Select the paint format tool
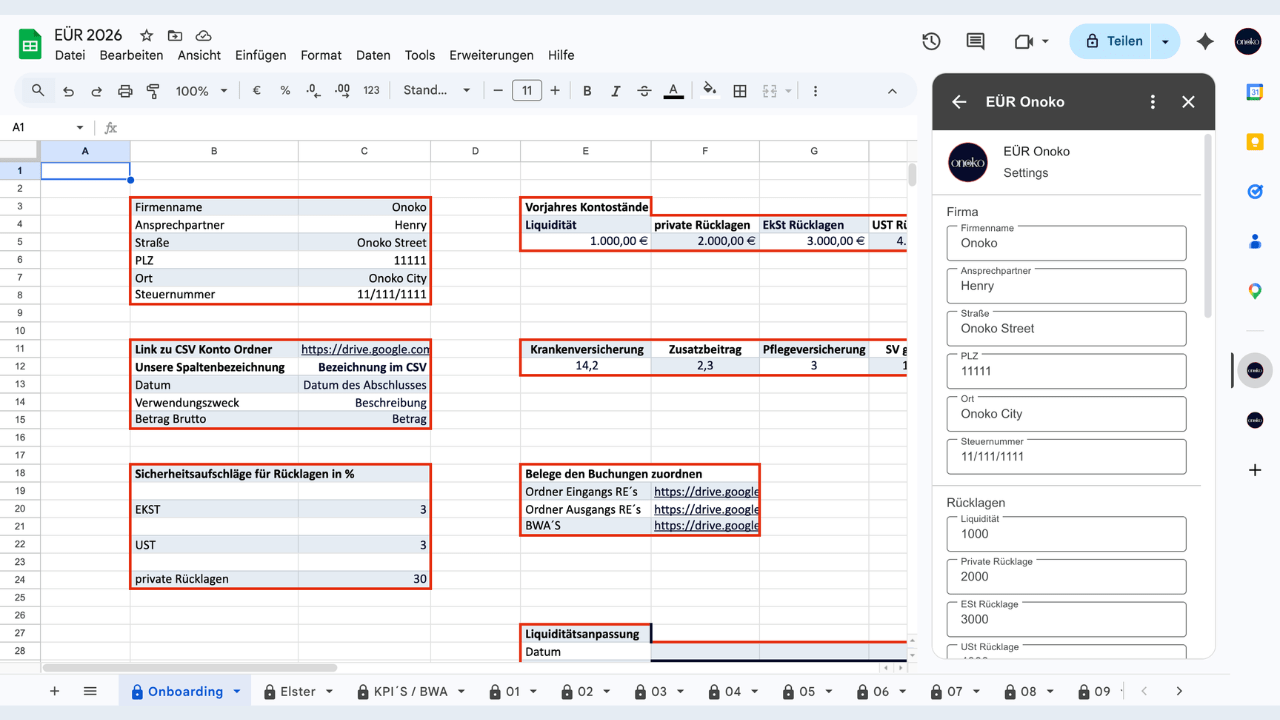1280x720 pixels. click(x=153, y=91)
